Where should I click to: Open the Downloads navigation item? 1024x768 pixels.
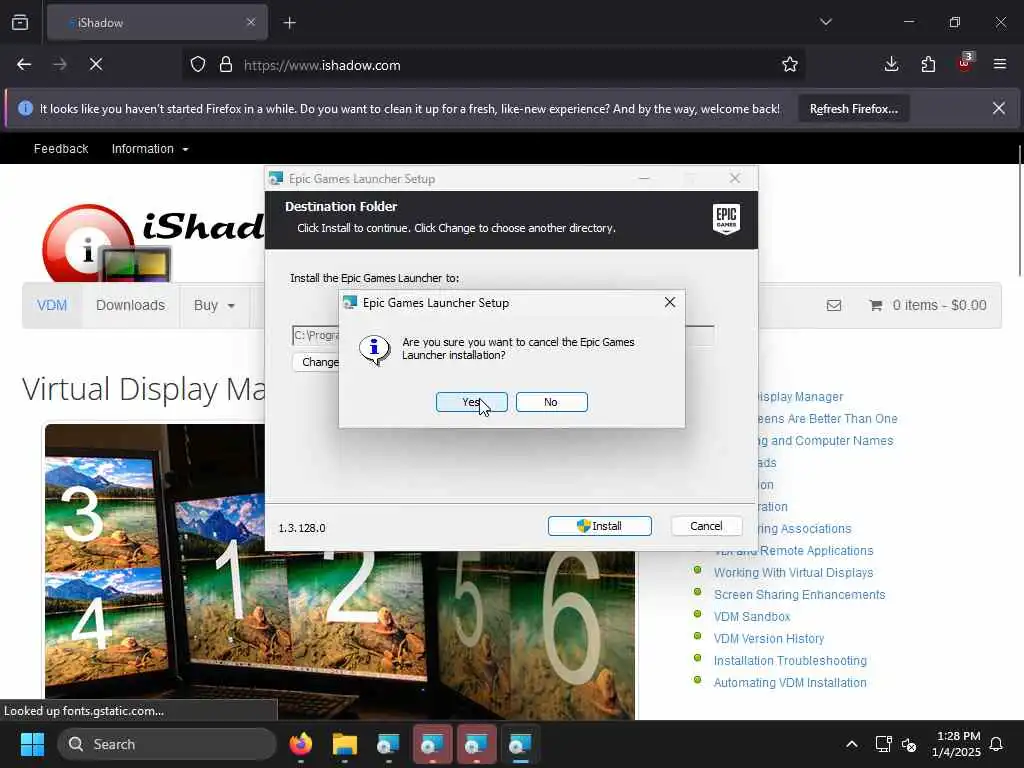(131, 305)
